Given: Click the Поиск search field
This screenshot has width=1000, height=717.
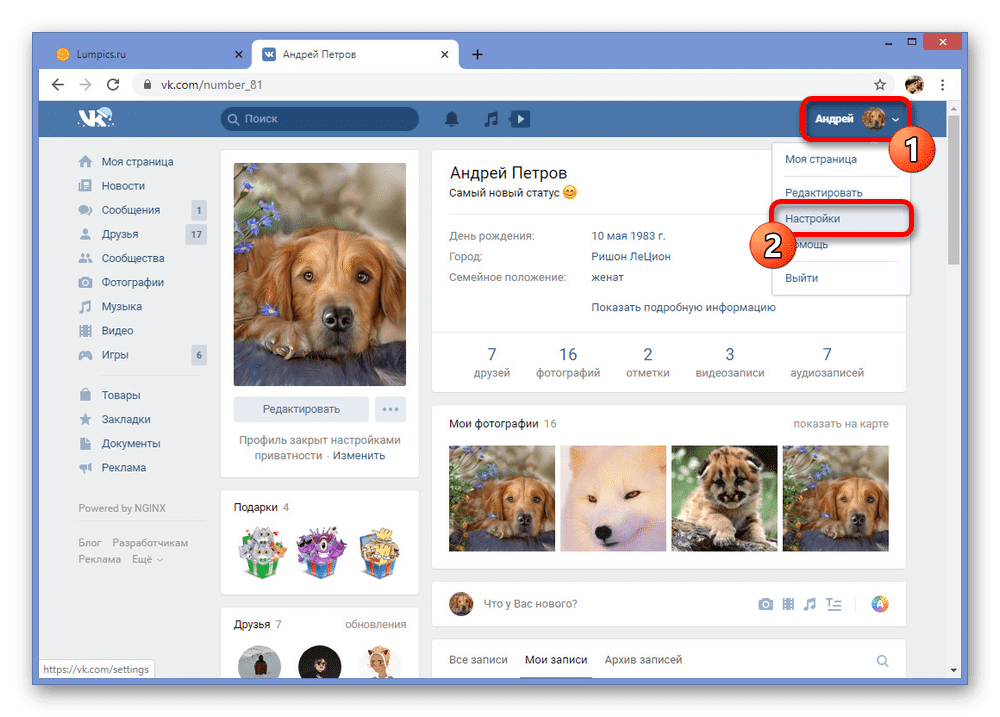Looking at the screenshot, I should [320, 119].
